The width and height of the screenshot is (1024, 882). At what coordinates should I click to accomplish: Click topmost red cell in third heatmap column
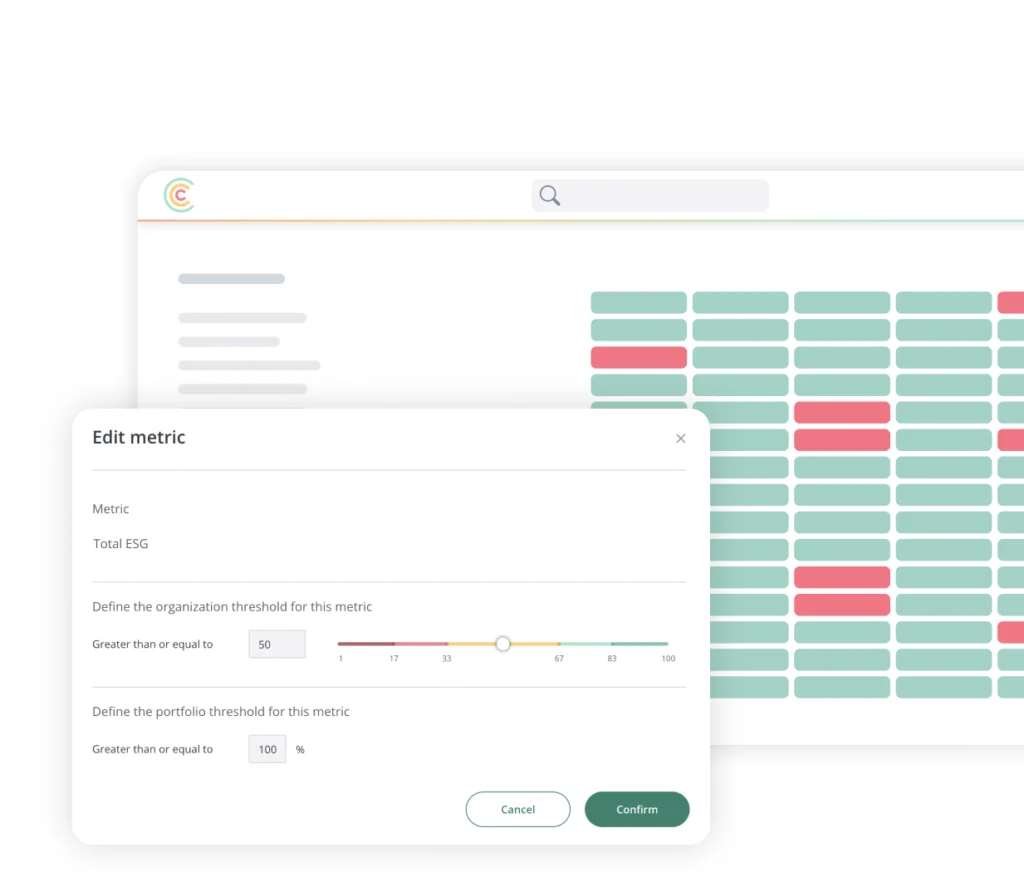[x=842, y=413]
